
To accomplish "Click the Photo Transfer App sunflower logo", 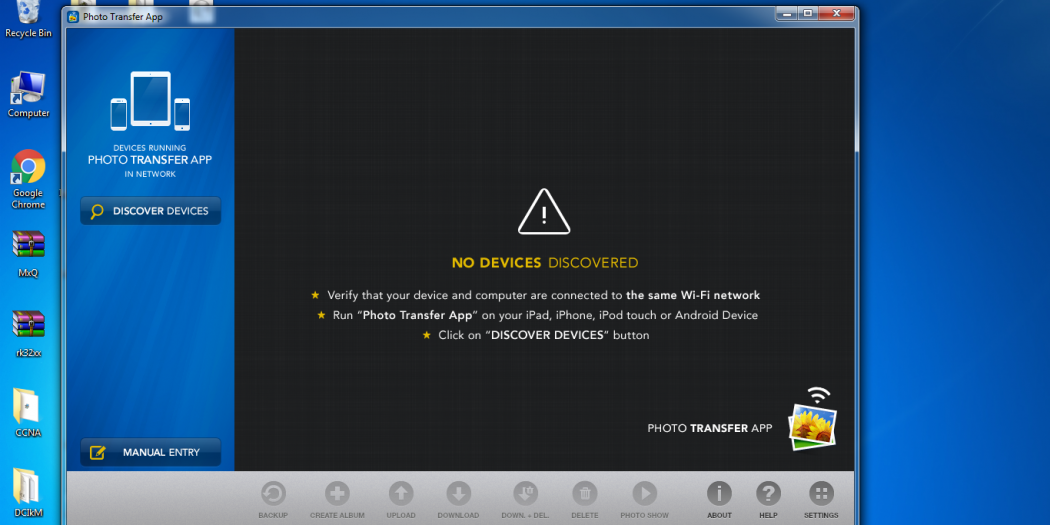I will pos(812,419).
